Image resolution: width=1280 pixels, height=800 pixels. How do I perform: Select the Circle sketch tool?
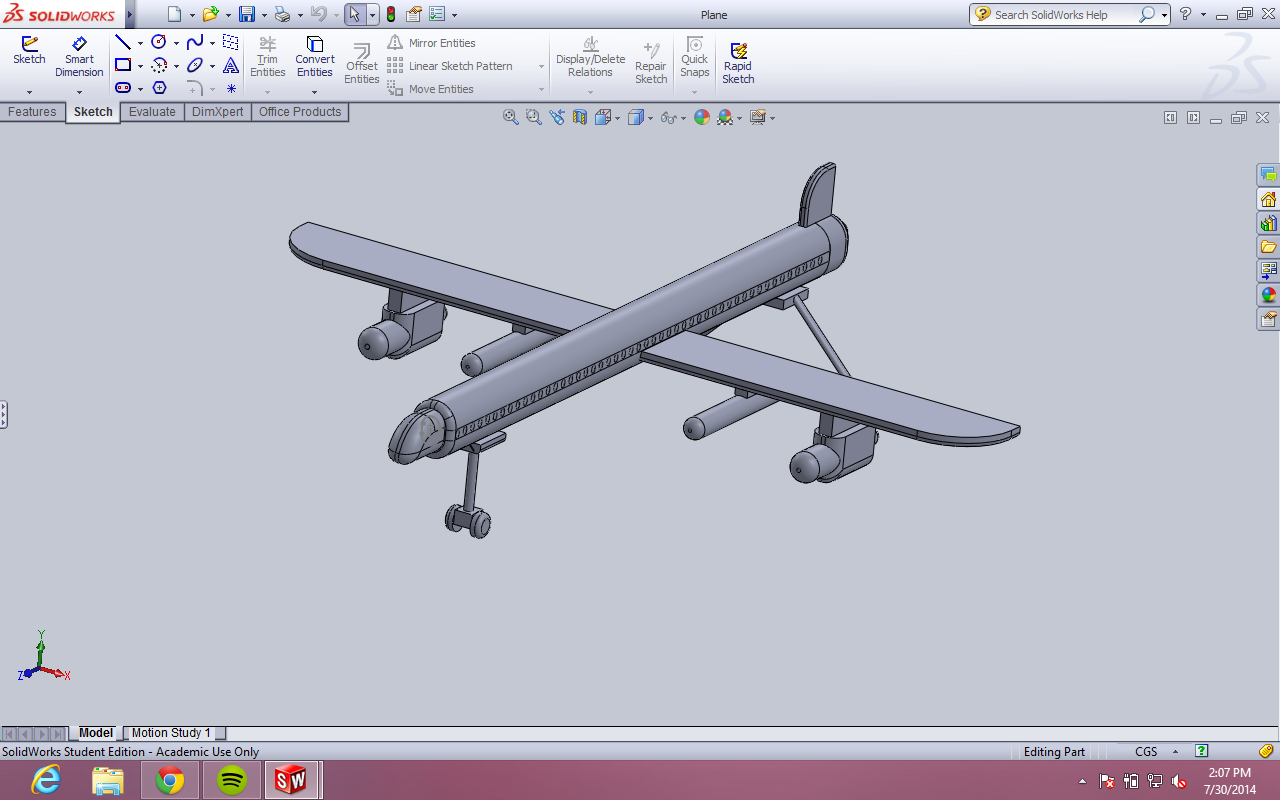tap(159, 42)
